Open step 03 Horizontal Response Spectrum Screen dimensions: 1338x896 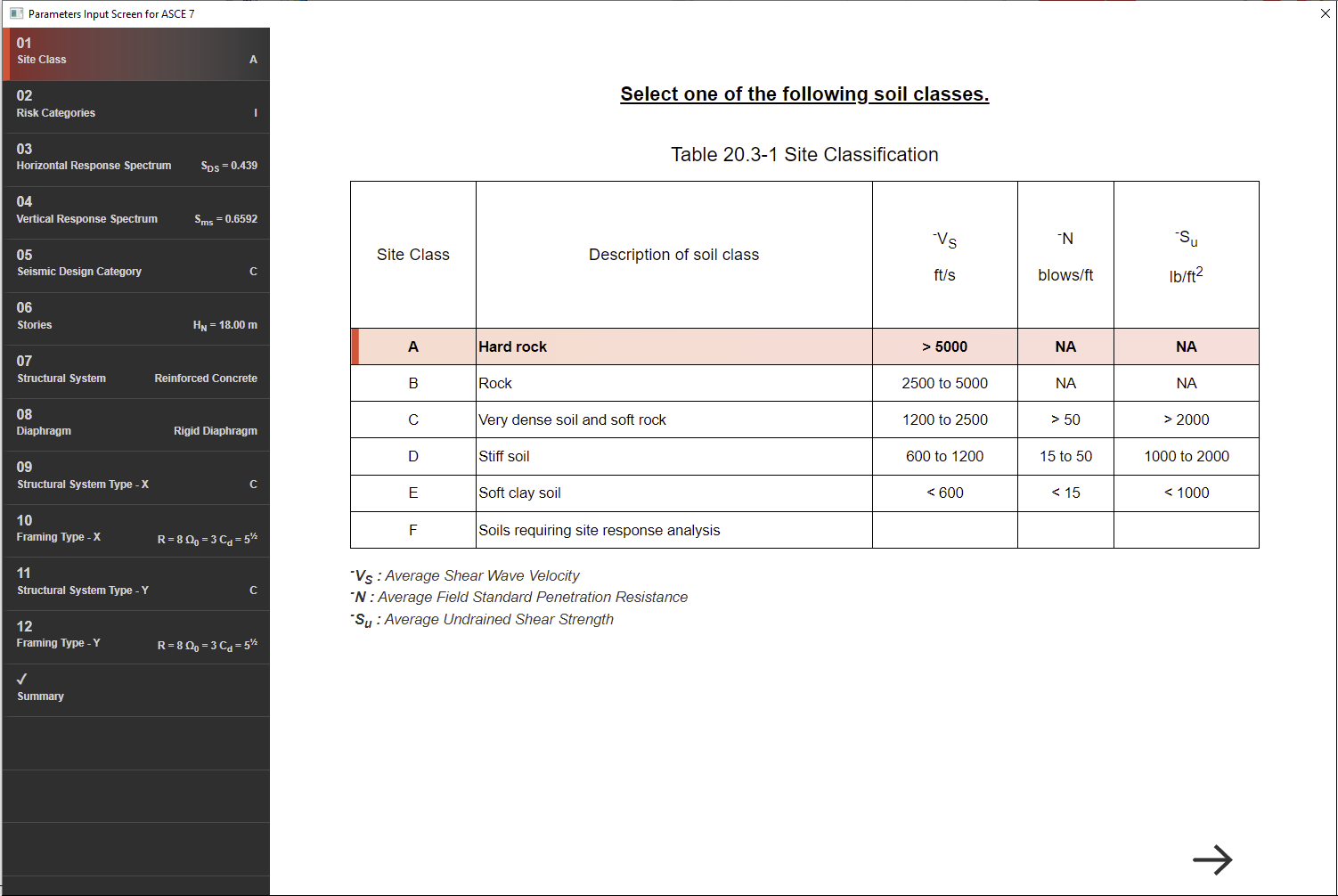(x=135, y=158)
